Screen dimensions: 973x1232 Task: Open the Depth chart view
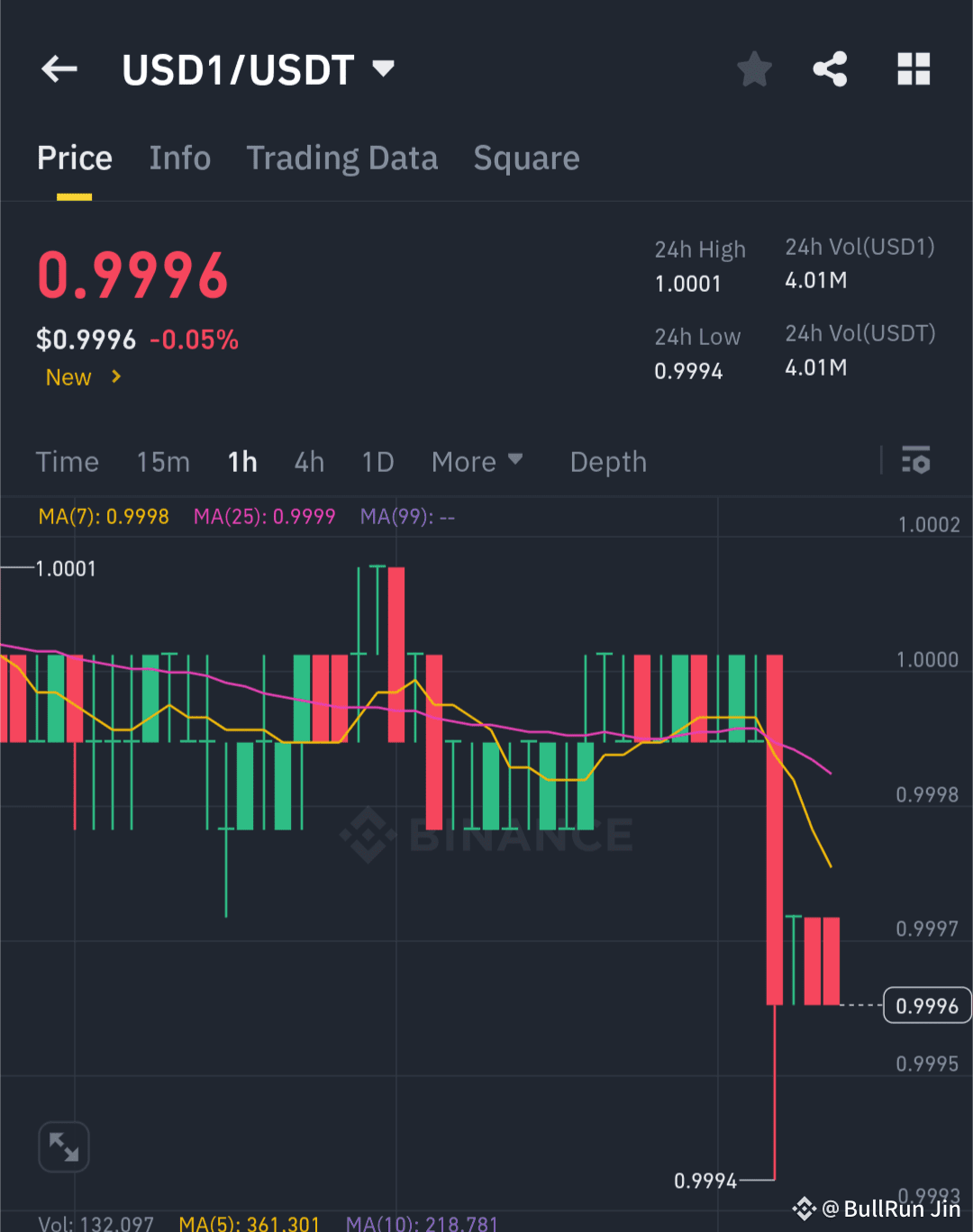click(608, 462)
